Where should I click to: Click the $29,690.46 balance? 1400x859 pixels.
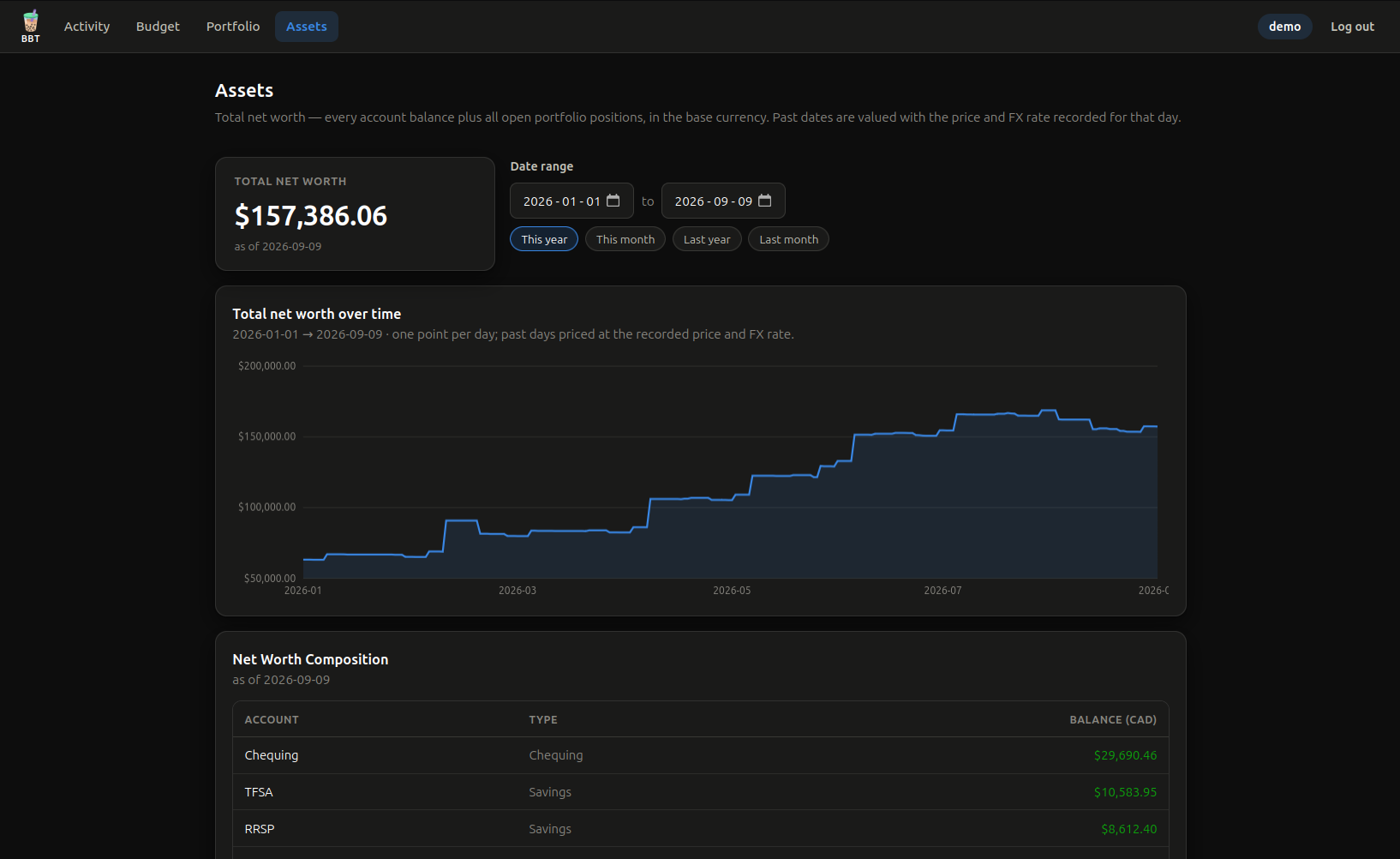pos(1125,755)
